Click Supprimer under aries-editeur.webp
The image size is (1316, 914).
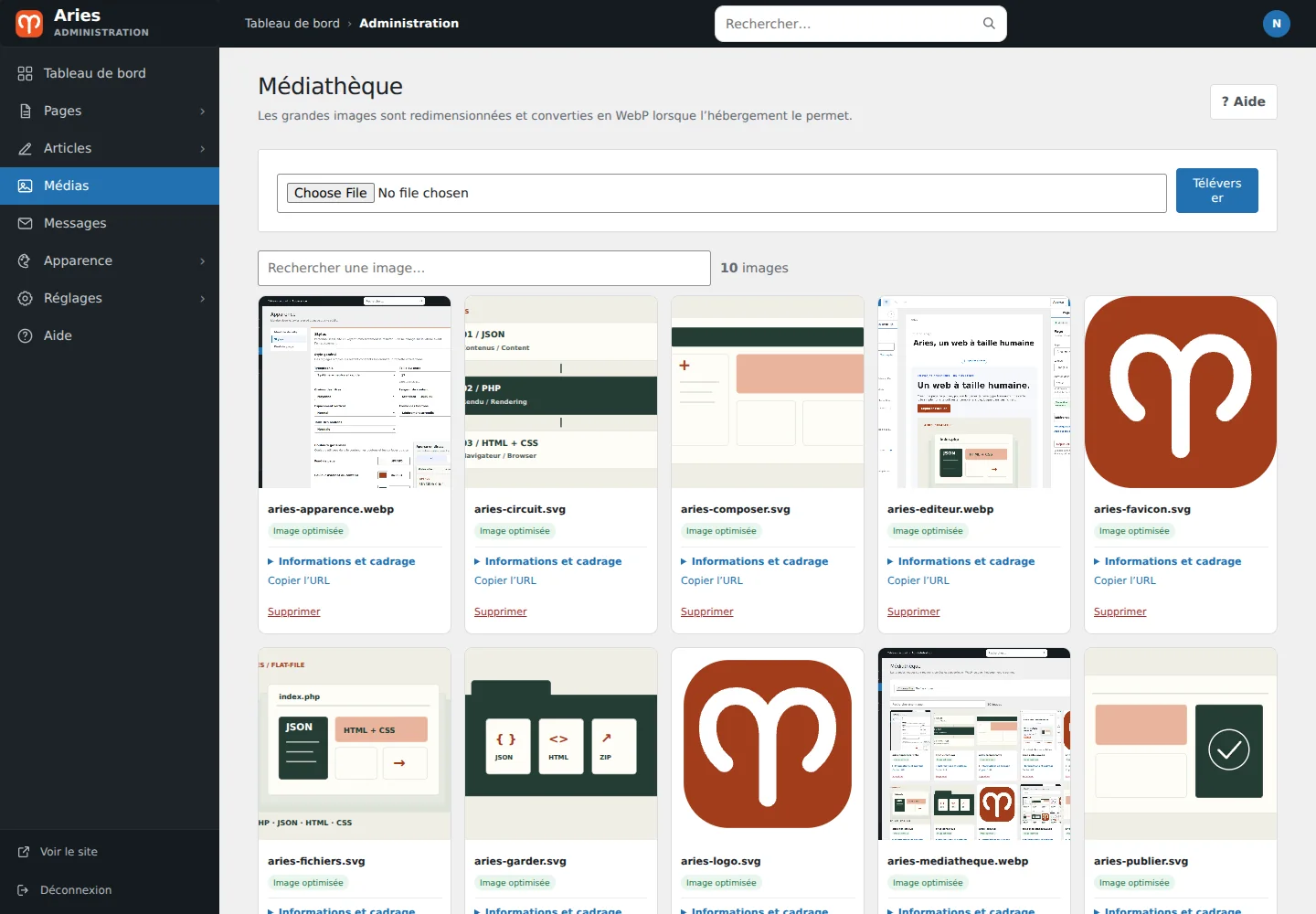(x=914, y=611)
